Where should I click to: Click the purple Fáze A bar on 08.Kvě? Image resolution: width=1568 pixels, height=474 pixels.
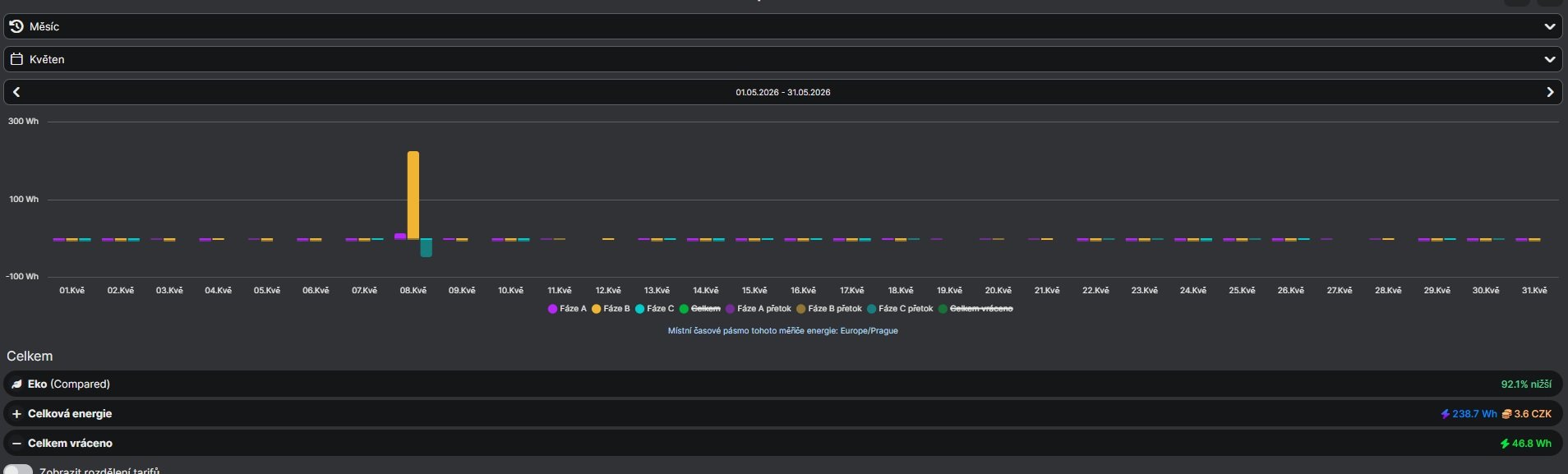[x=400, y=236]
